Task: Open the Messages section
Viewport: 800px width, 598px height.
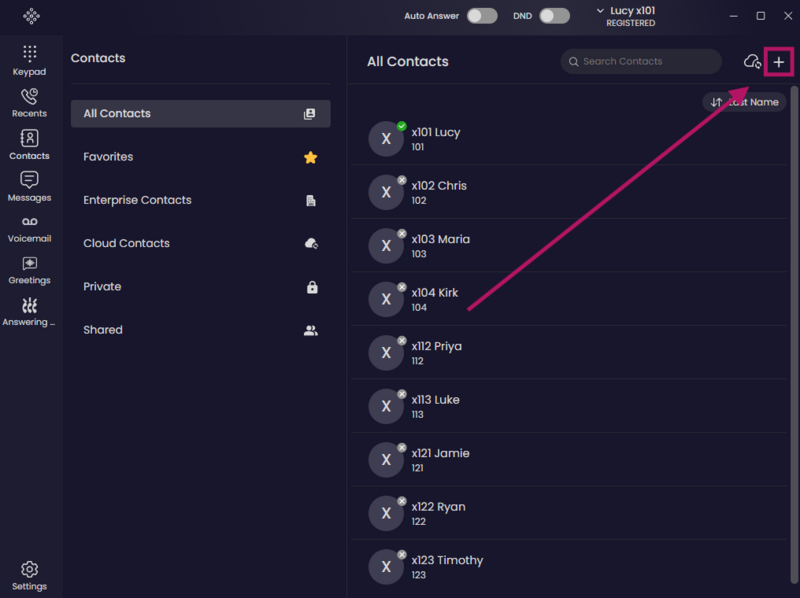Action: [30, 187]
